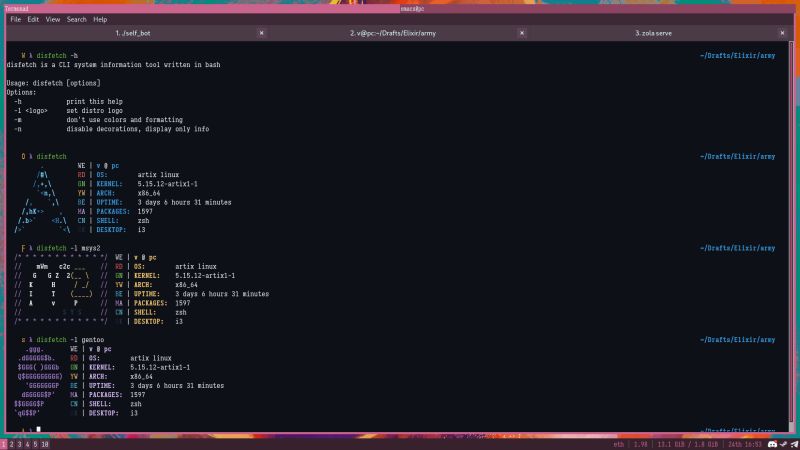Open the View menu
Image resolution: width=800 pixels, height=450 pixels.
[53, 19]
